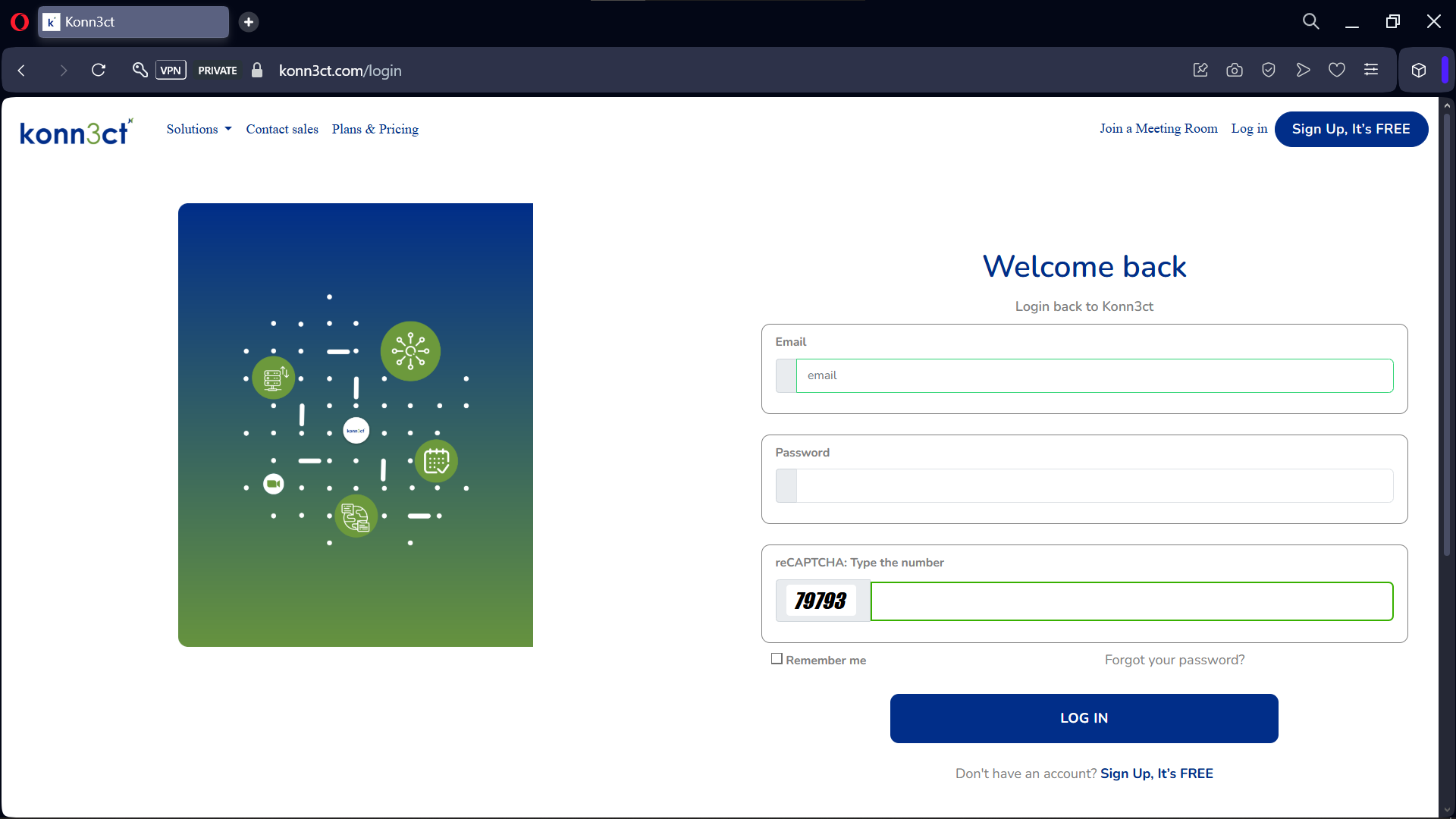The width and height of the screenshot is (1456, 819).
Task: Open the snapshot camera icon
Action: [x=1234, y=71]
